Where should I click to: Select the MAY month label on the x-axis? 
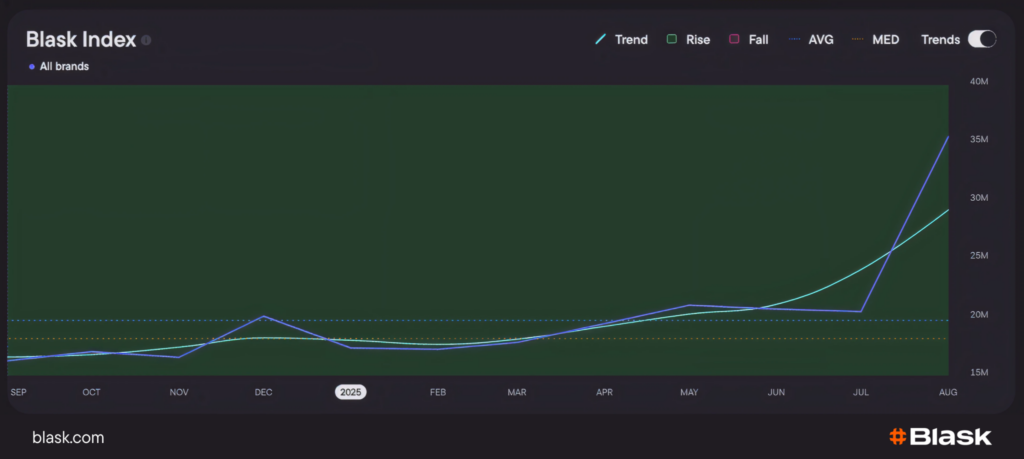(x=689, y=392)
